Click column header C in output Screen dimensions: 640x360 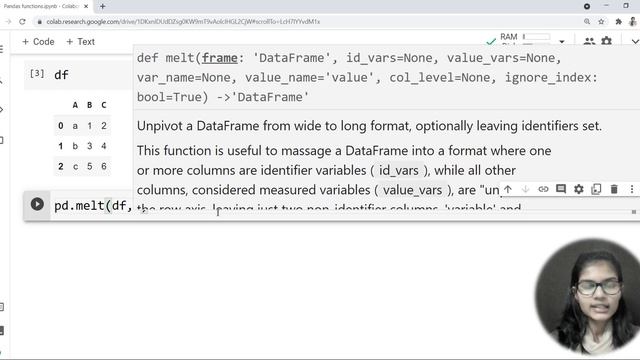104,105
